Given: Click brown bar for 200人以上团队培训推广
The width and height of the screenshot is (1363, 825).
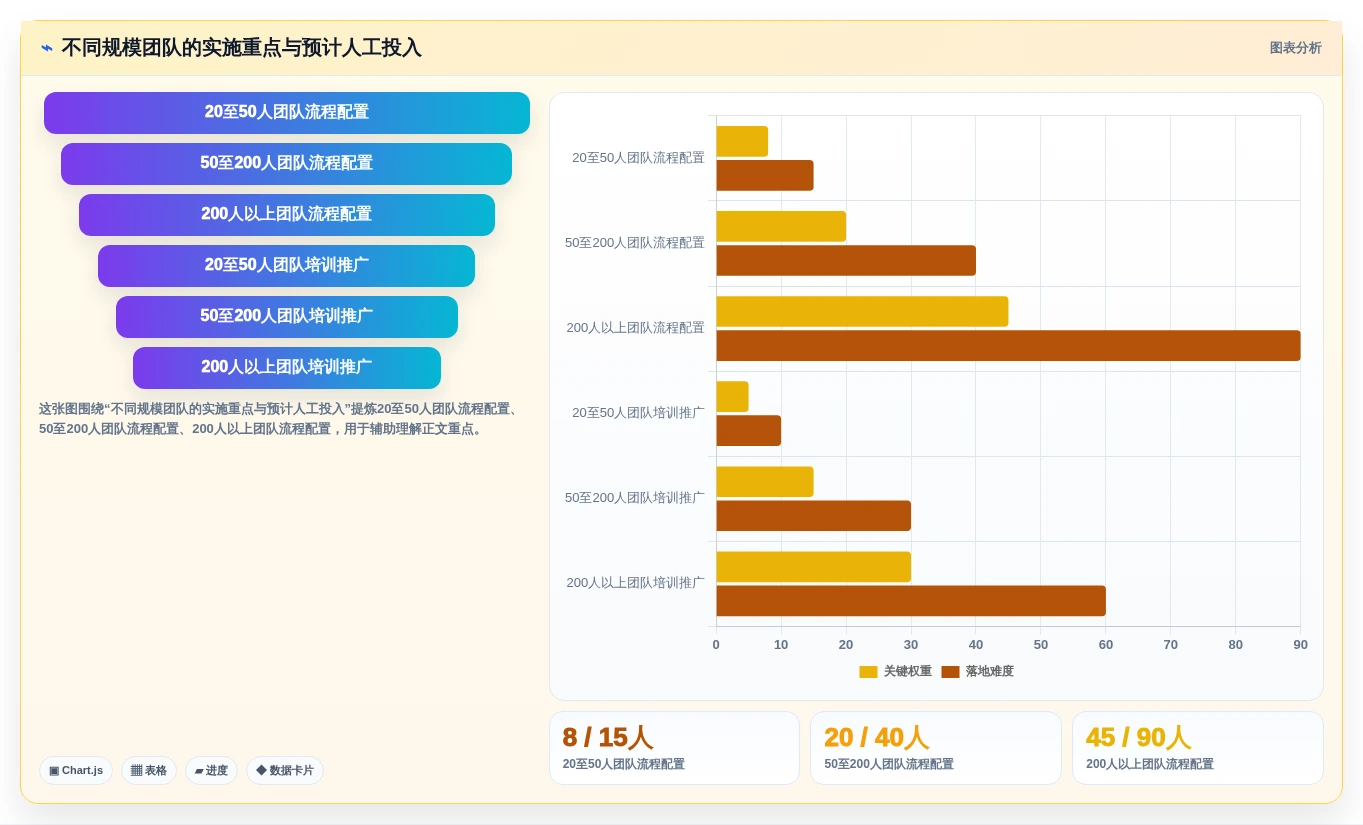Looking at the screenshot, I should pos(911,600).
